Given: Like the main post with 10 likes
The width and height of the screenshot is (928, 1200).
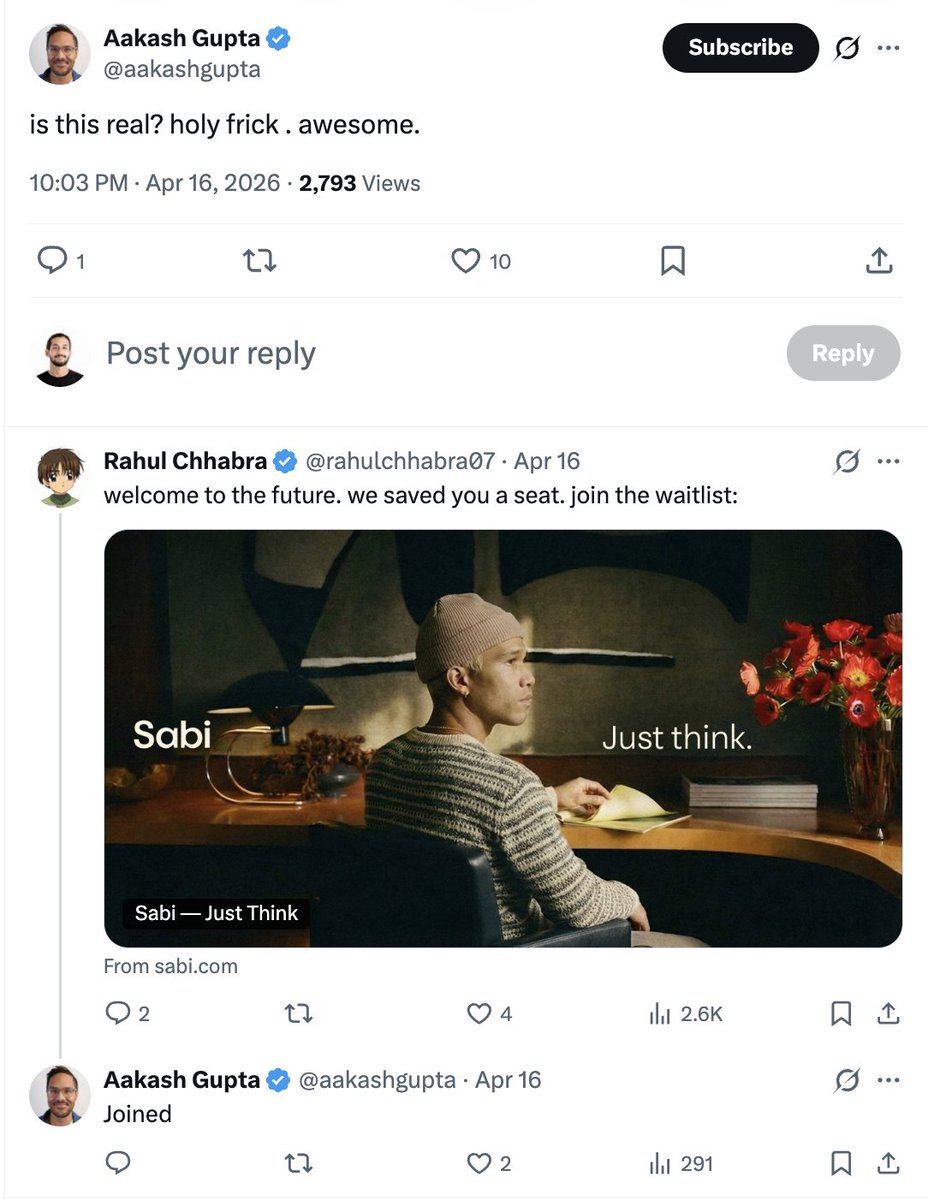Looking at the screenshot, I should click(x=466, y=261).
